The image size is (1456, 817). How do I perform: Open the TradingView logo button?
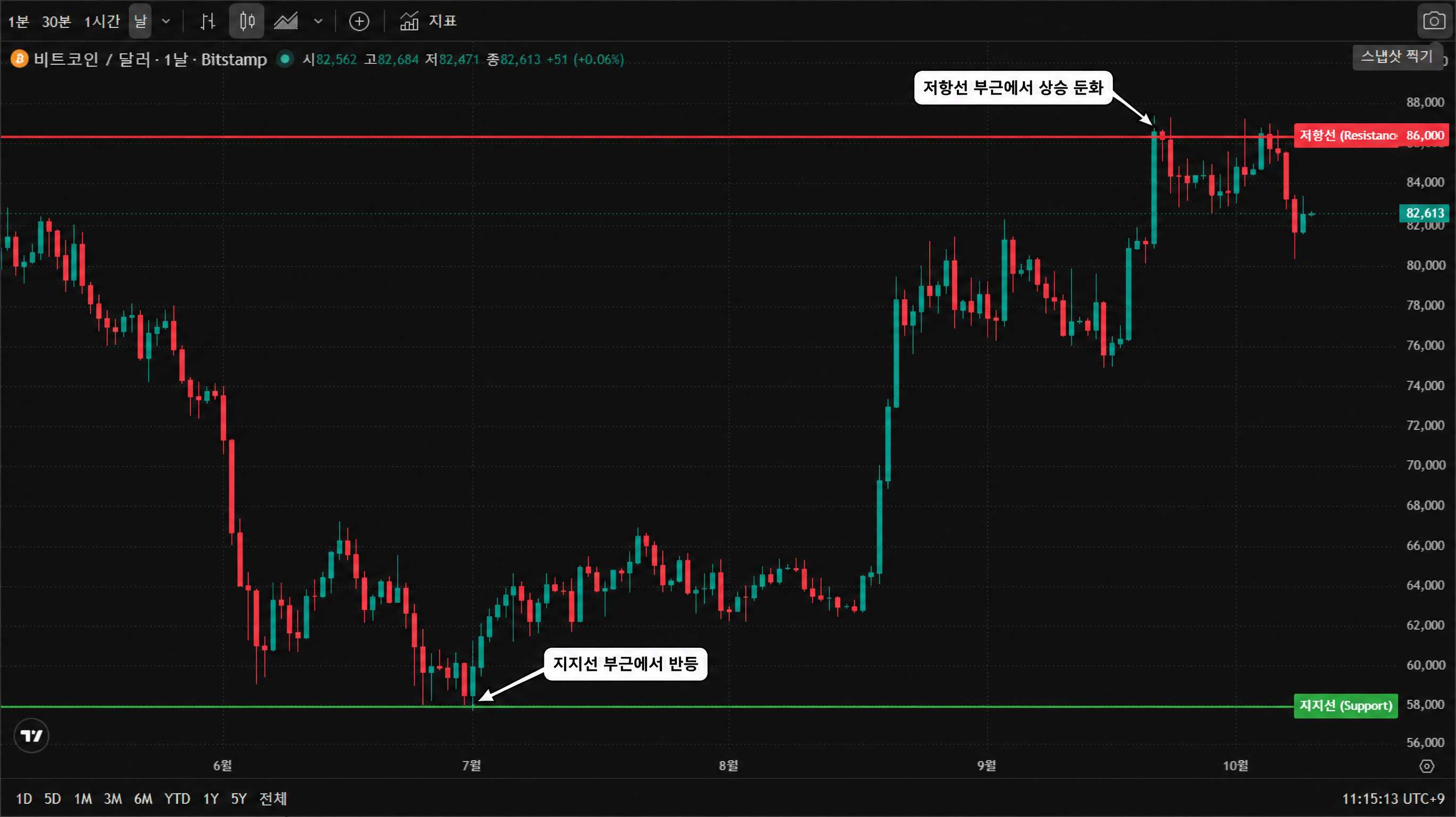point(31,736)
